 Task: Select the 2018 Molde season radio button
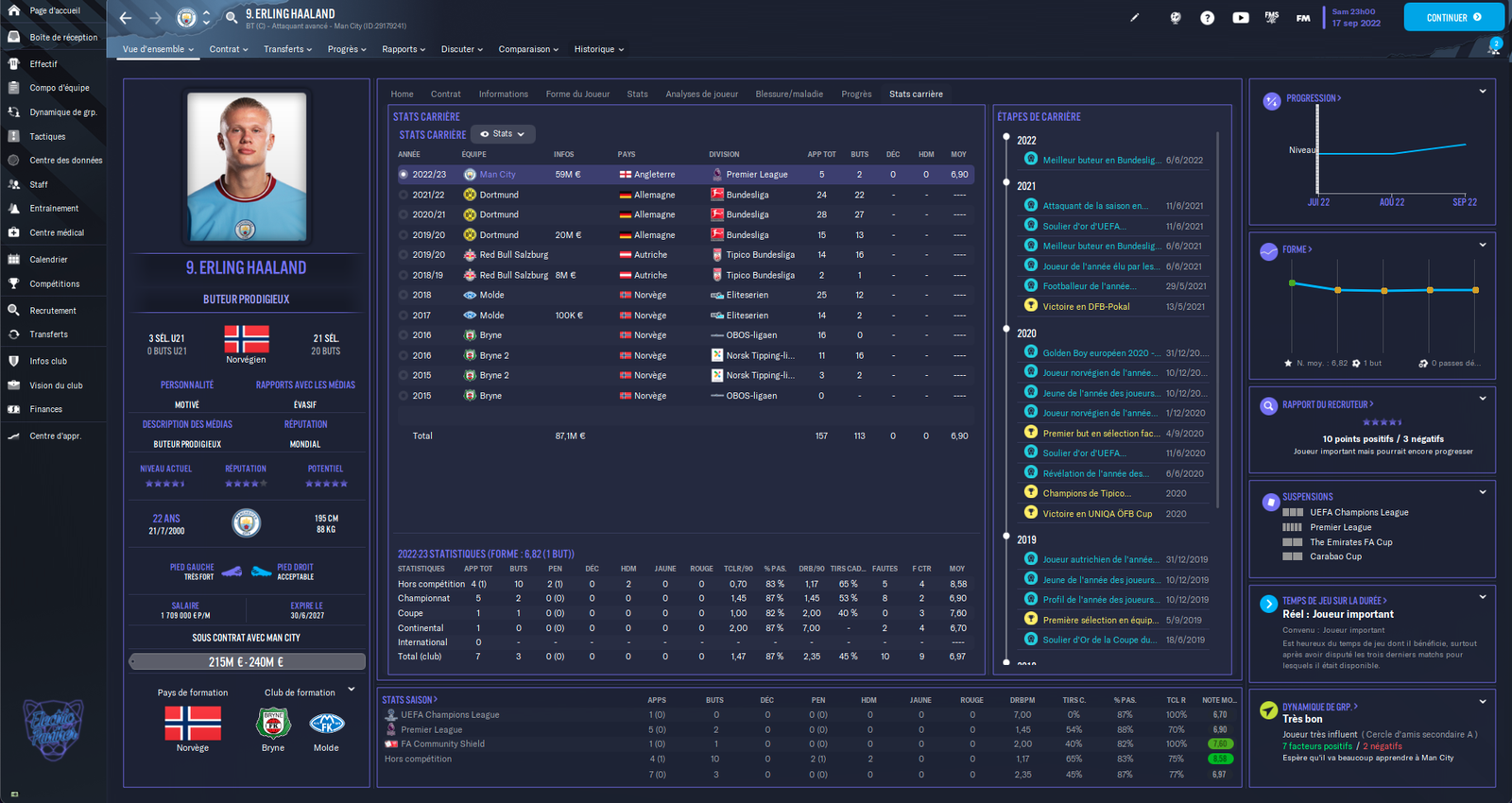pyautogui.click(x=404, y=295)
